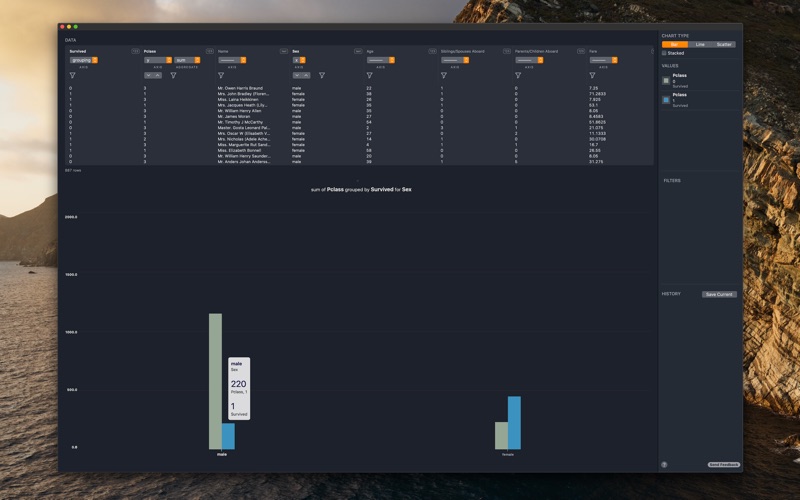Open the help question mark icon
The image size is (800, 500).
click(x=664, y=465)
